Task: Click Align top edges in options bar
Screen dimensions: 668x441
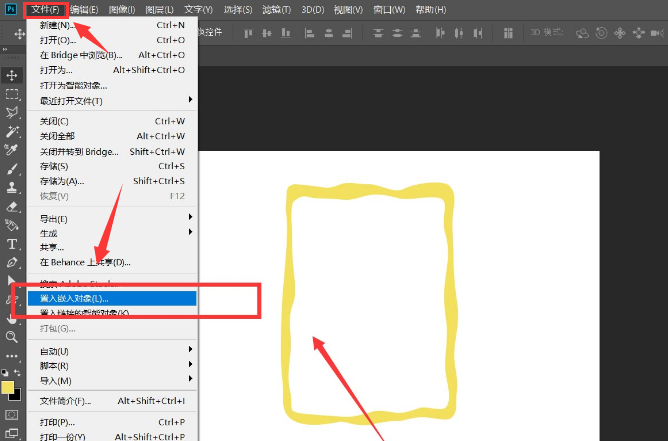Action: click(x=248, y=33)
